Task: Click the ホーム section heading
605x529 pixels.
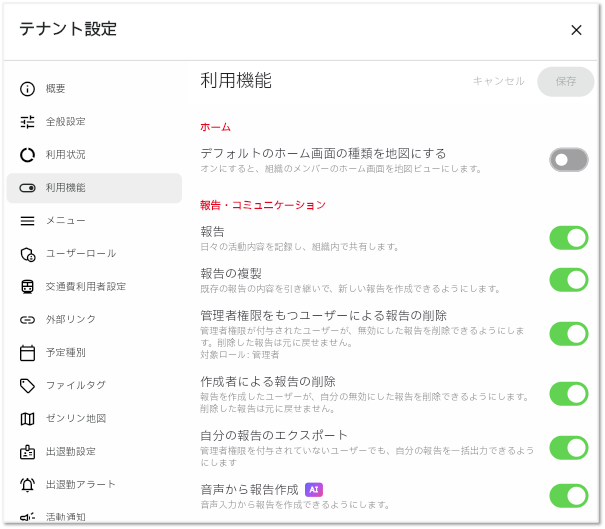Action: [215, 127]
